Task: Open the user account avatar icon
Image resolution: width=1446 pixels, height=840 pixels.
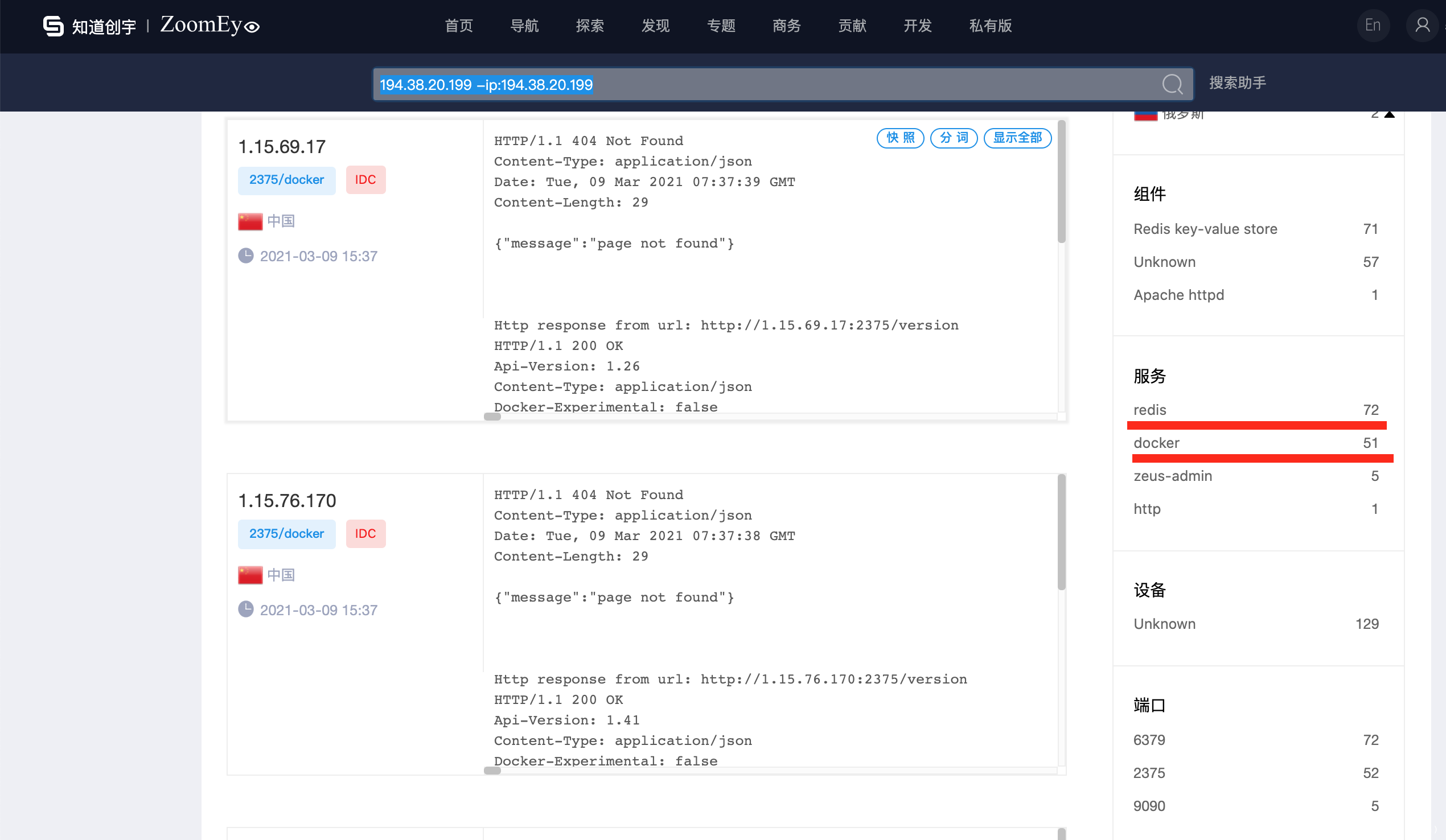Action: [x=1422, y=25]
